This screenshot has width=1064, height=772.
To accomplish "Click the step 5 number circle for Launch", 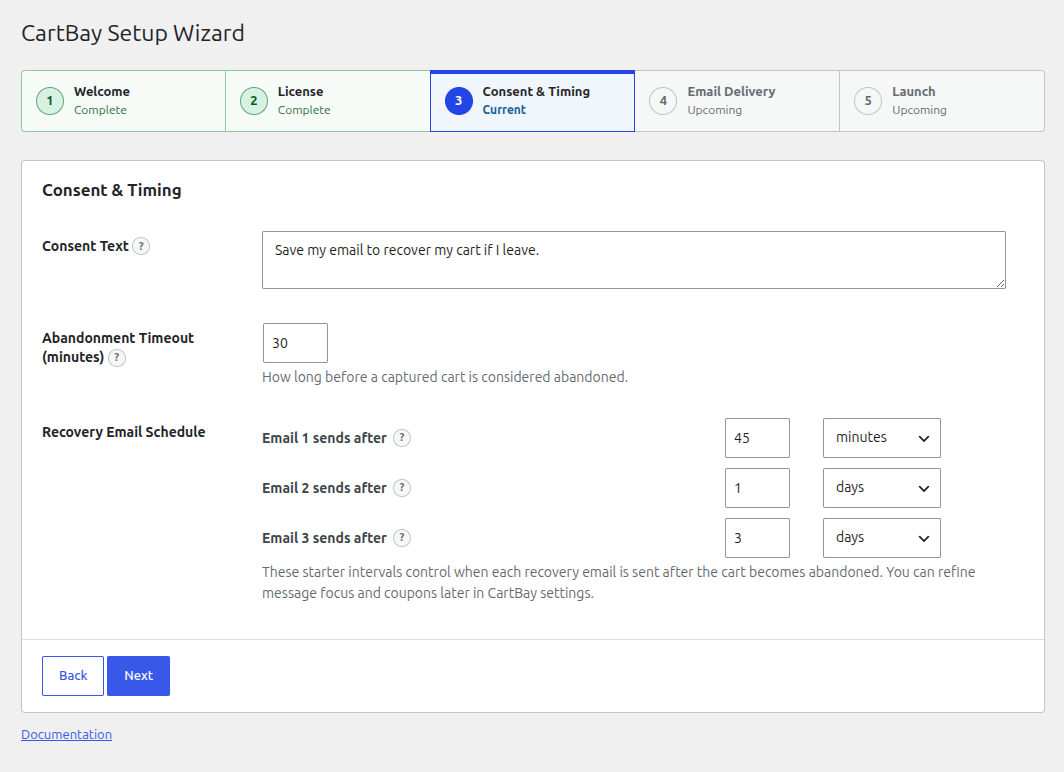I will tap(868, 101).
